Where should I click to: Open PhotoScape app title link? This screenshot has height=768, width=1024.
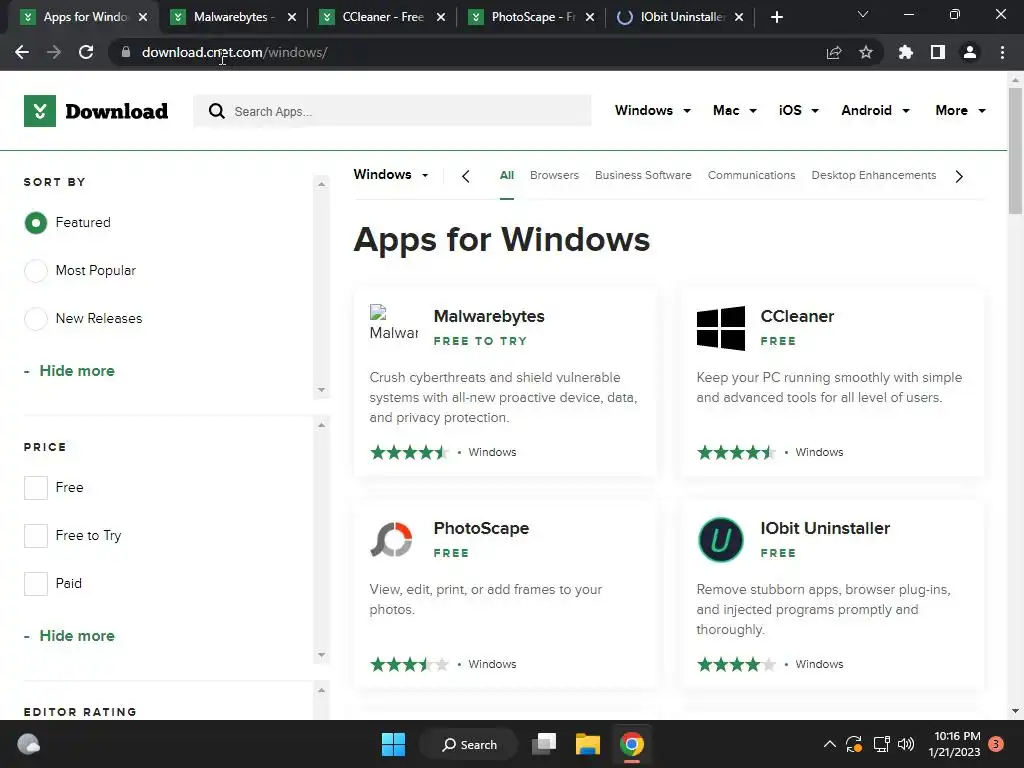pos(481,528)
